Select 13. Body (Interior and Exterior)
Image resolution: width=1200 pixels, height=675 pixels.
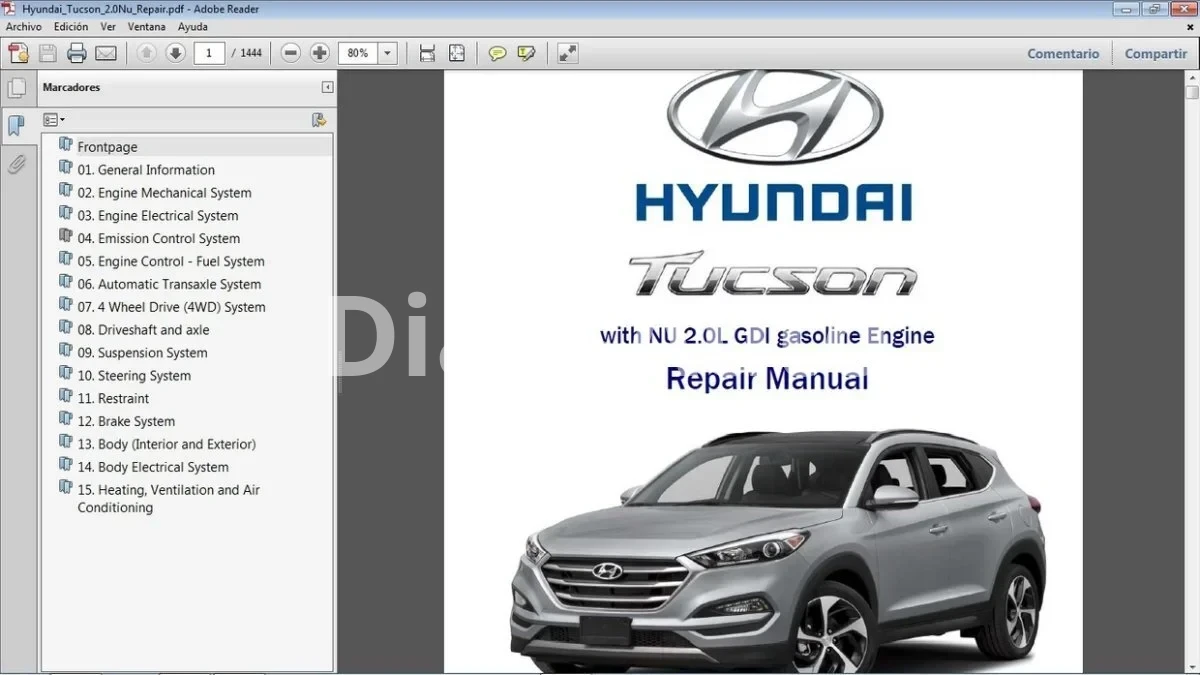coord(166,445)
